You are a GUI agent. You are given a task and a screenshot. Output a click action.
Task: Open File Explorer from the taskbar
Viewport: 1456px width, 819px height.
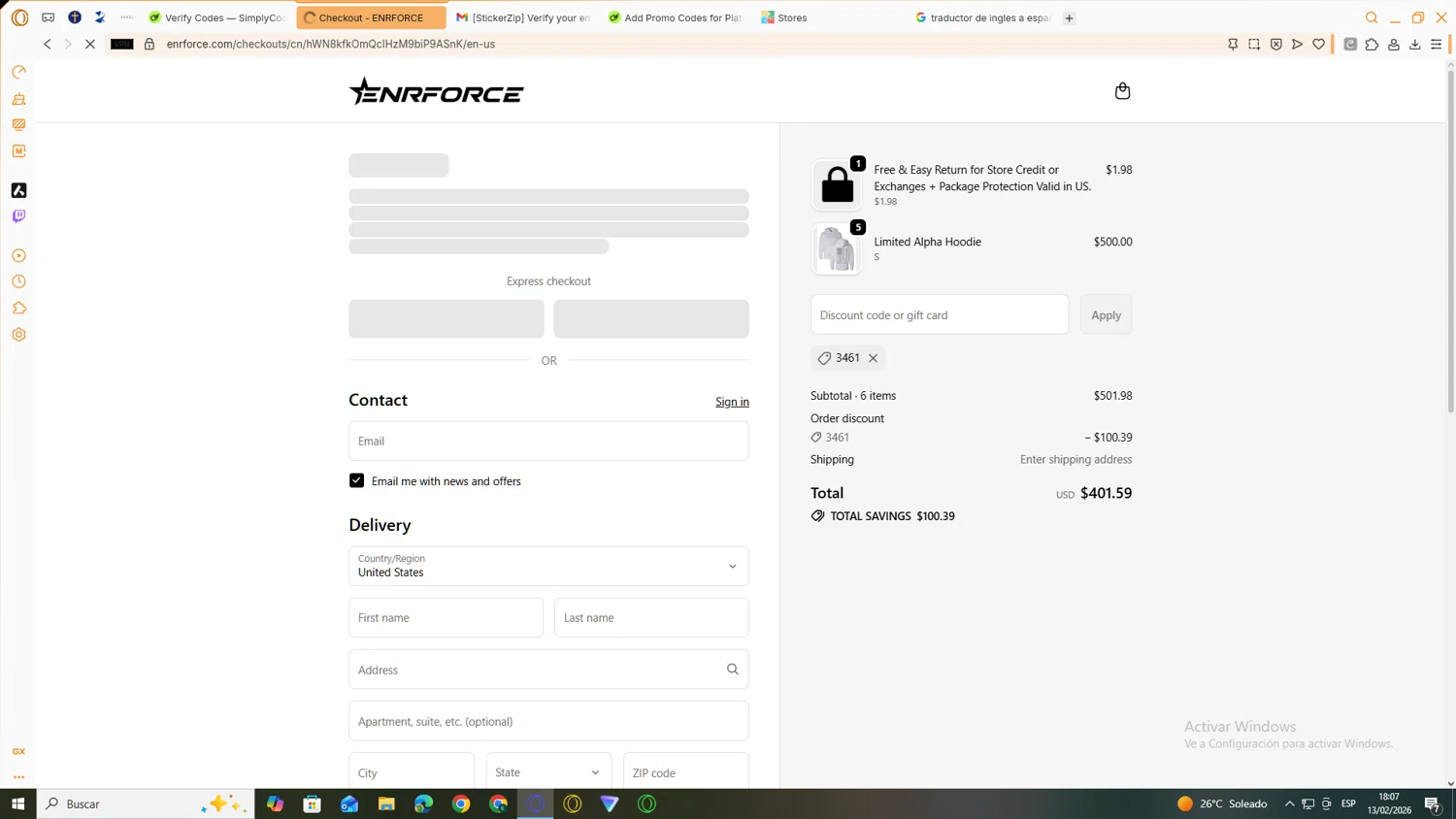pyautogui.click(x=386, y=803)
